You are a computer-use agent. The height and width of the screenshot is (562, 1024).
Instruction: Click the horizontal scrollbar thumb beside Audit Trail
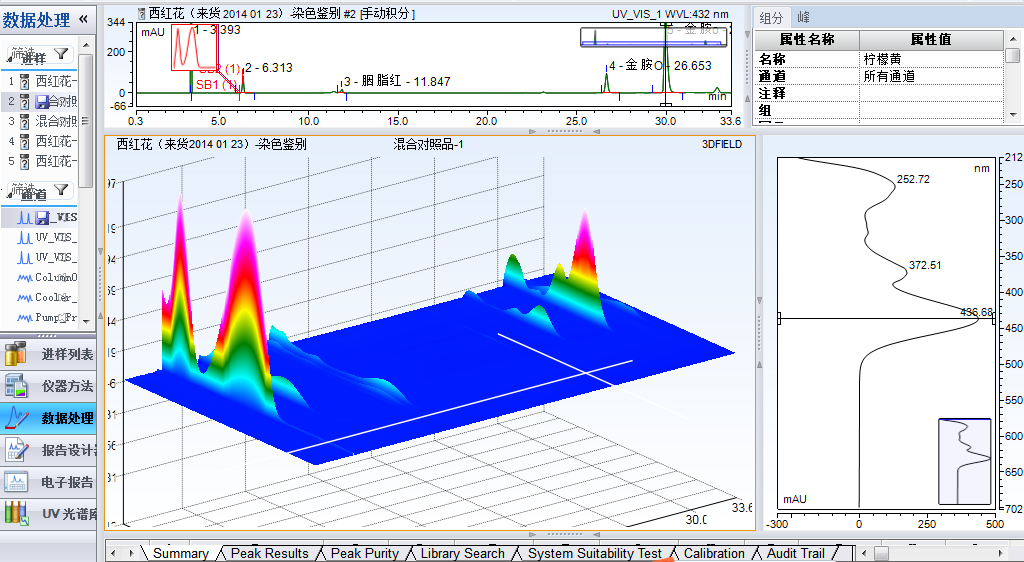click(881, 553)
